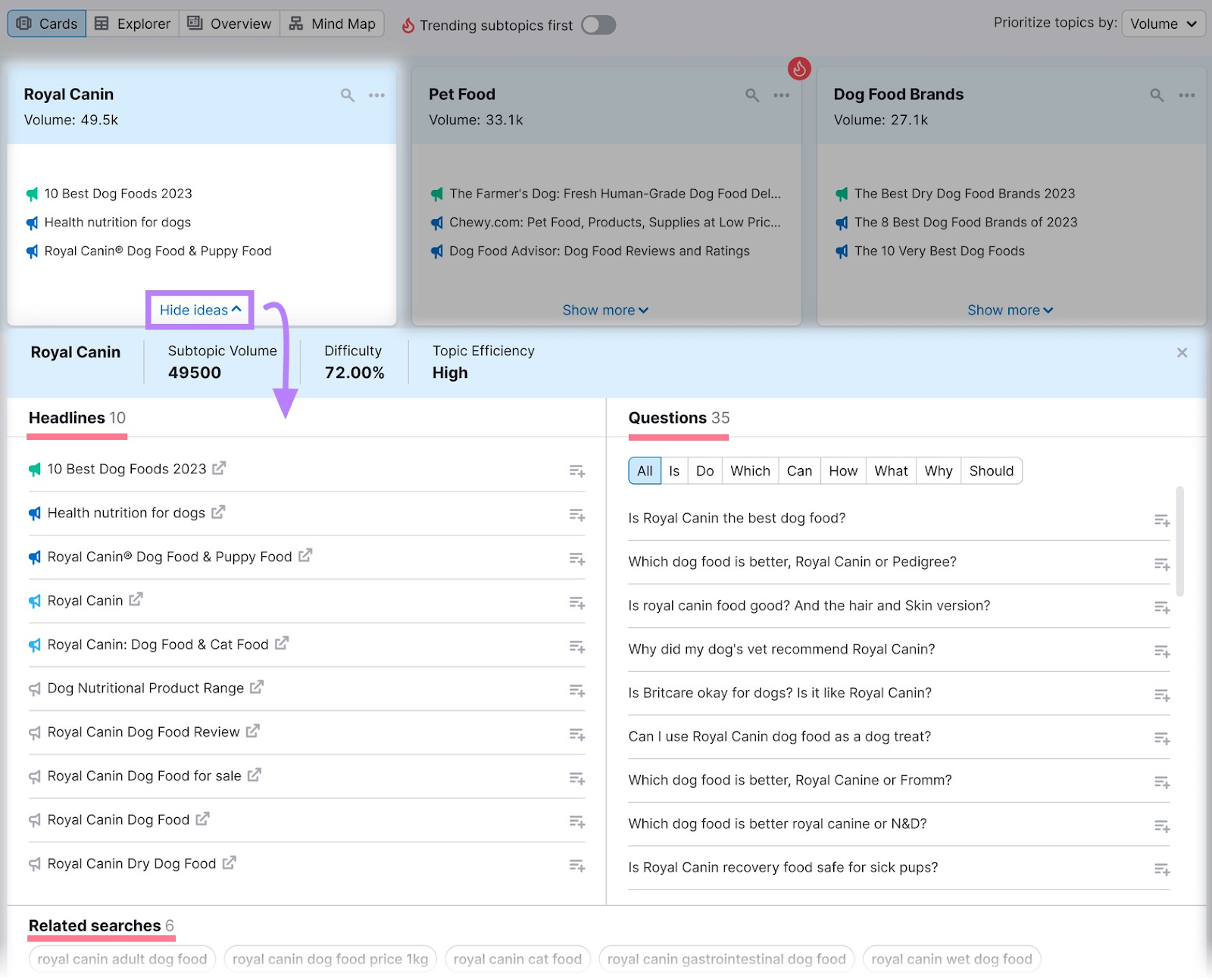
Task: Add "Is Royal Canin the best dog food?" to list
Action: coord(1161,520)
